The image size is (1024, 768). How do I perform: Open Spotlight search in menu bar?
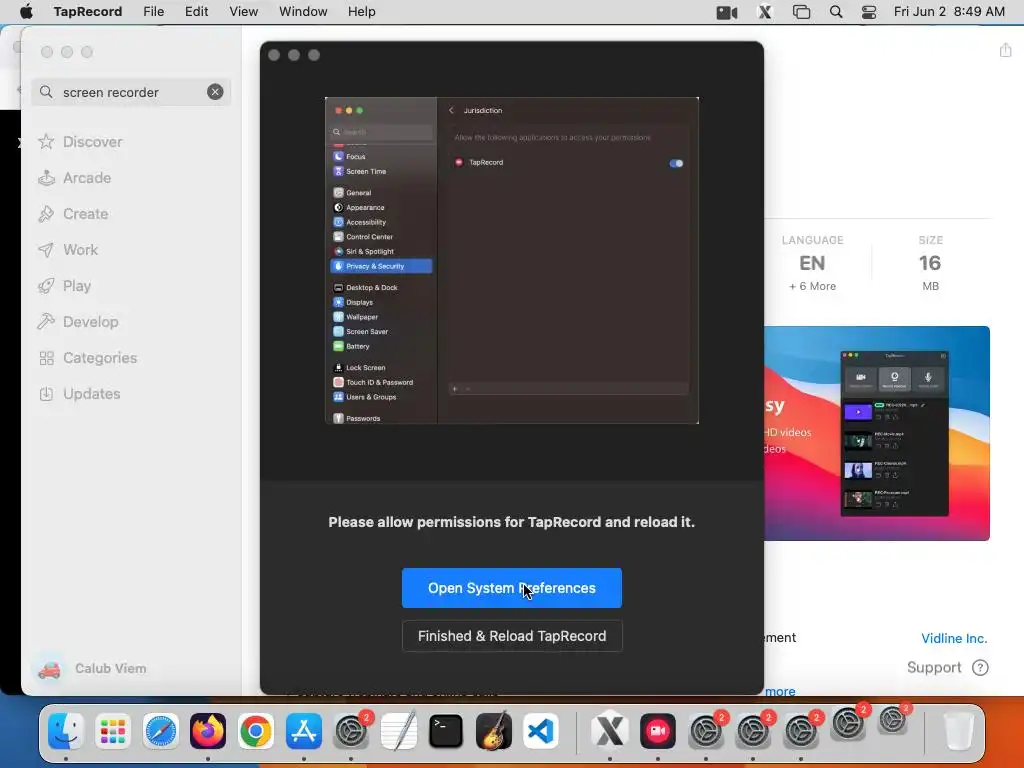point(836,12)
